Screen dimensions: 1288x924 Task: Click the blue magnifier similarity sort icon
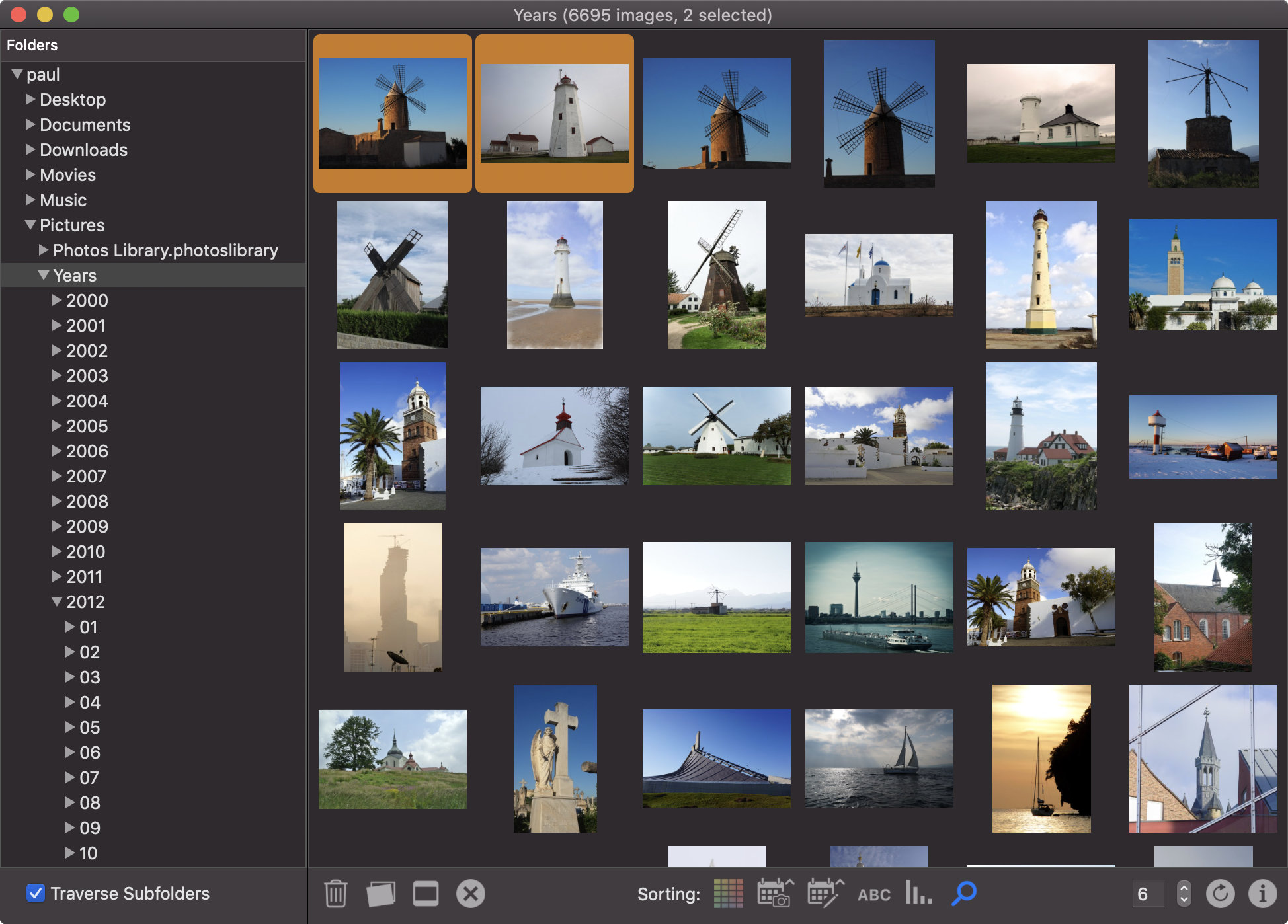click(964, 894)
